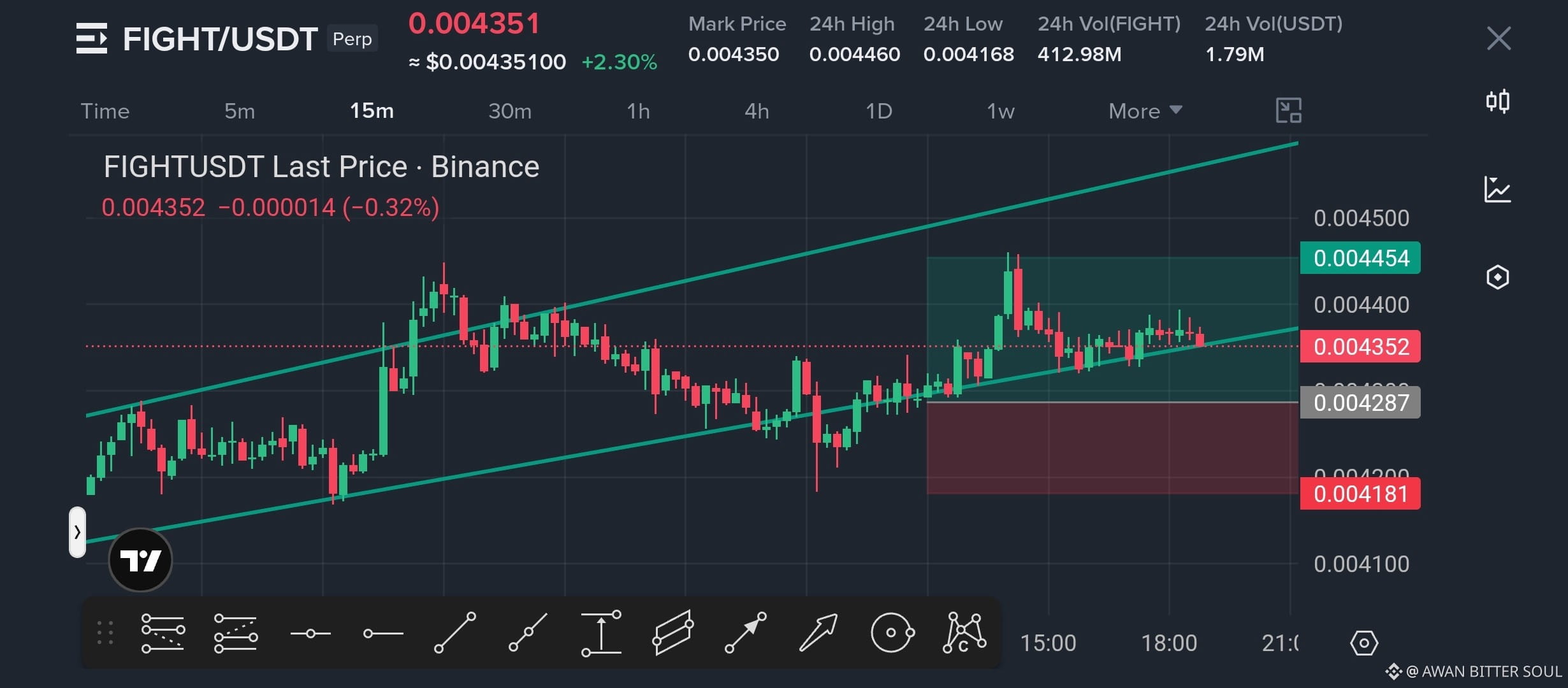Close the fullscreen chart view
This screenshot has height=688, width=1568.
tap(1499, 38)
